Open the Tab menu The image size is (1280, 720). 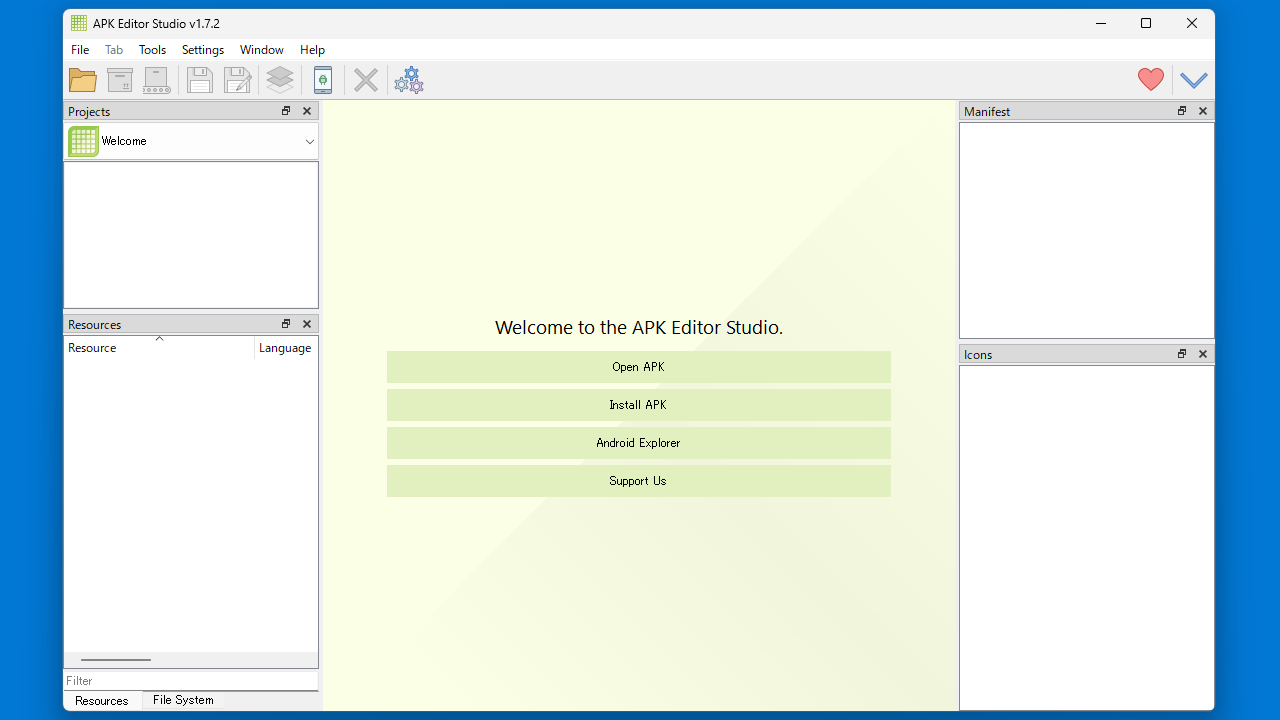coord(114,50)
